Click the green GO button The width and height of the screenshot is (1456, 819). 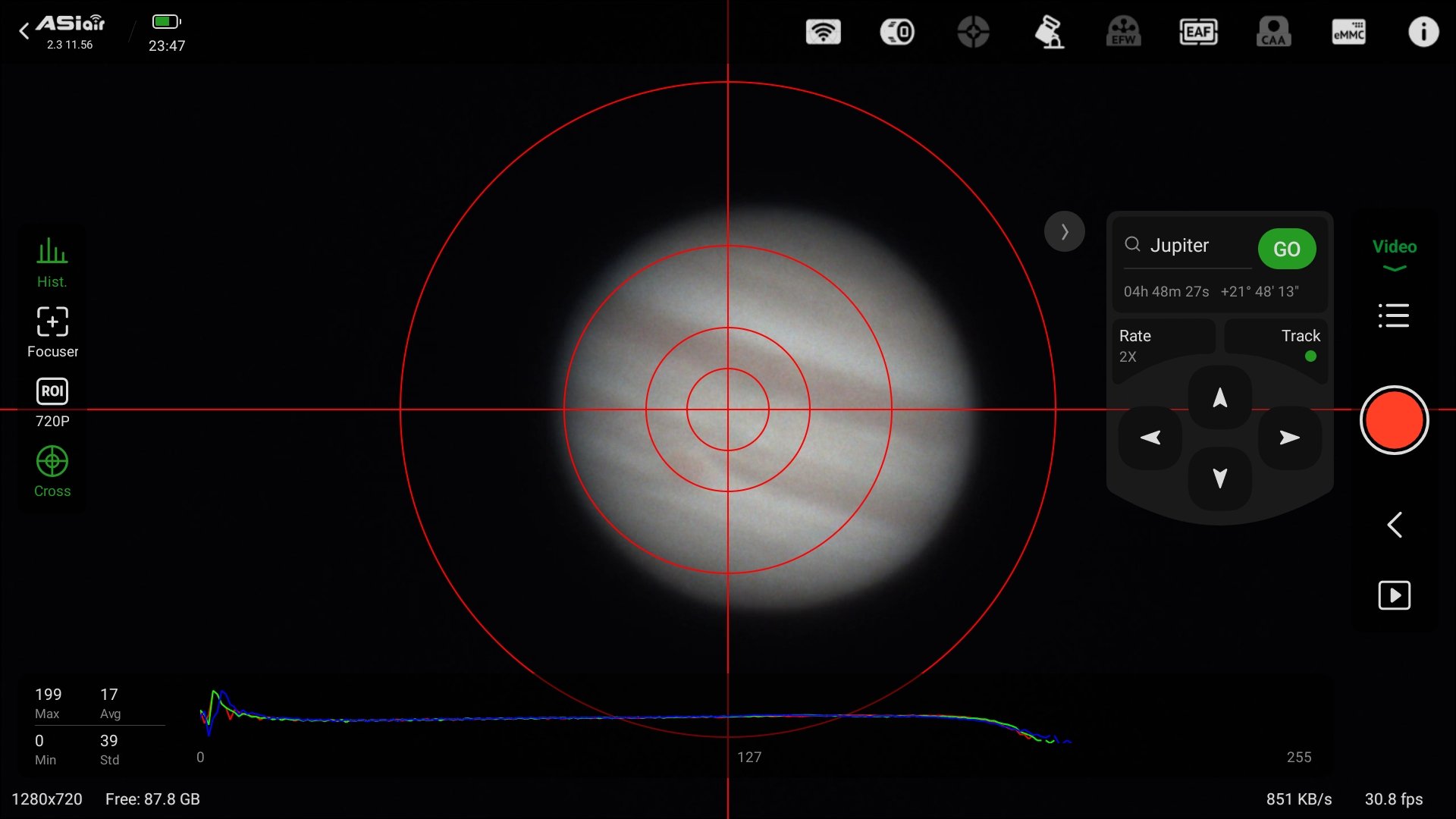[x=1287, y=249]
